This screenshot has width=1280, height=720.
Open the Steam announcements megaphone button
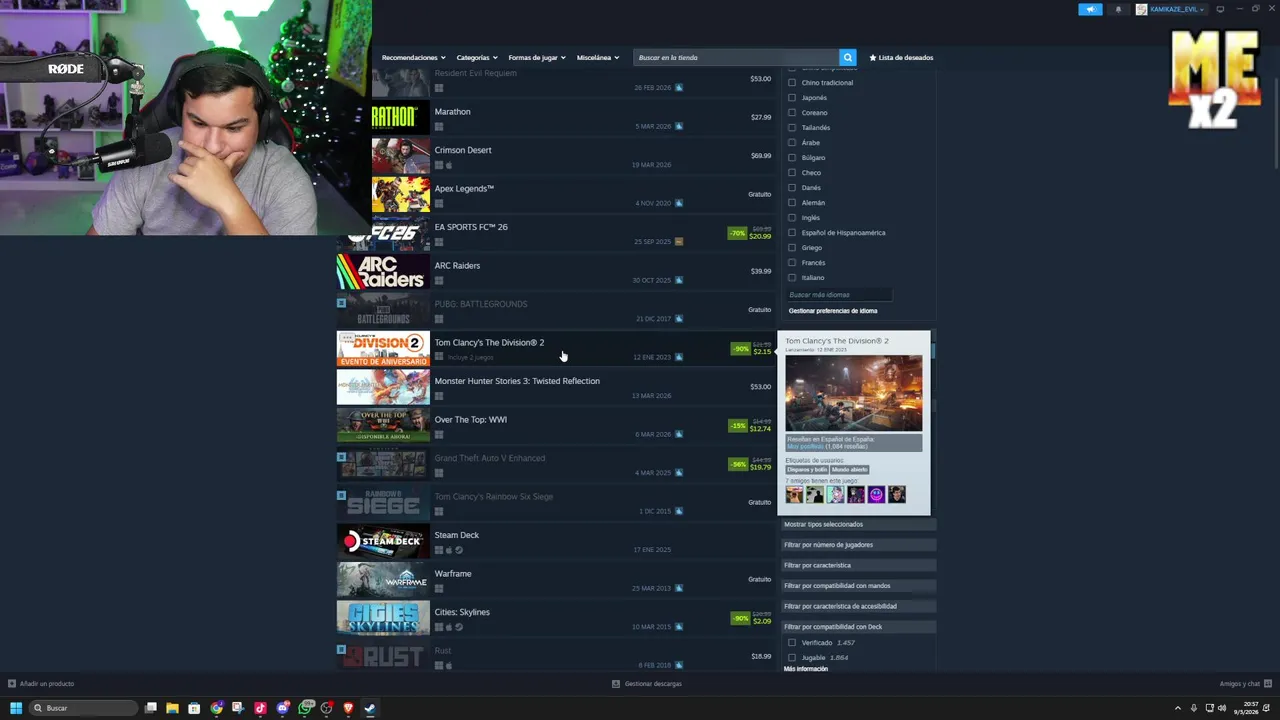tap(1090, 9)
